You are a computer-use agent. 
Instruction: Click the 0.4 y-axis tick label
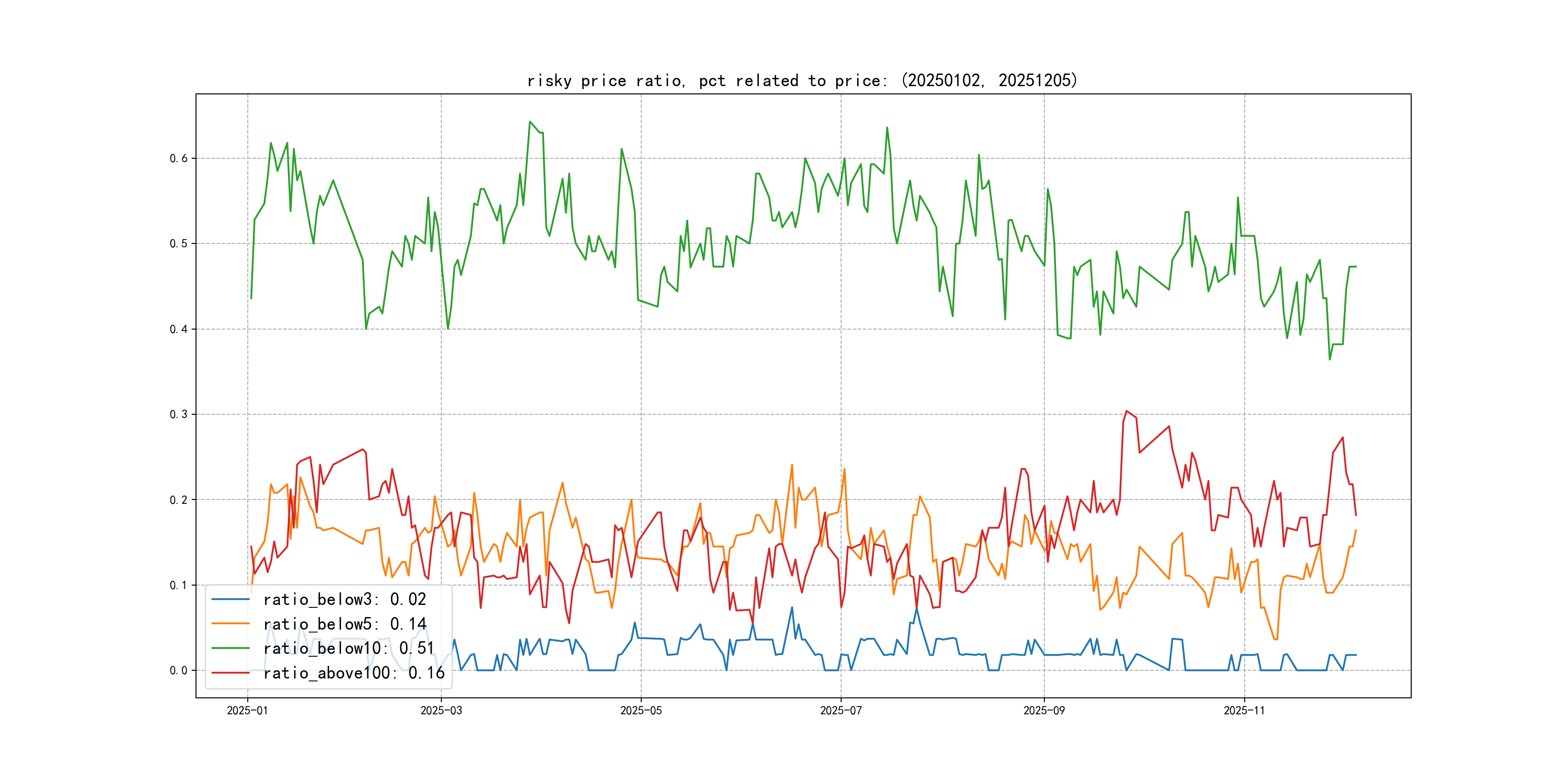(x=179, y=329)
